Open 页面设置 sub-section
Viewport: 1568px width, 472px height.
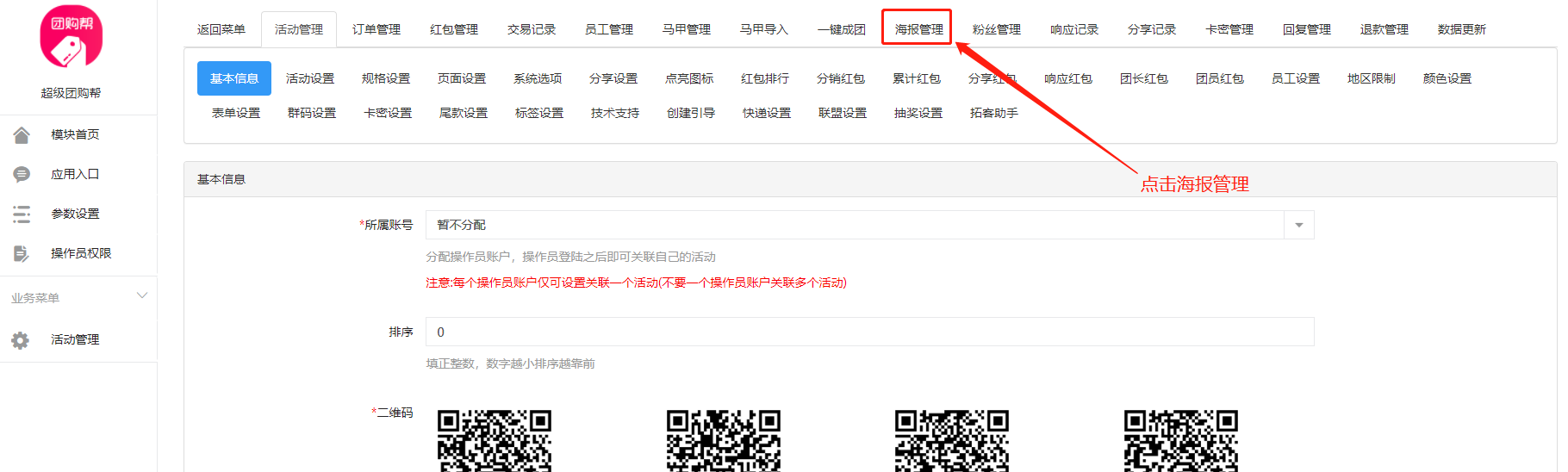point(462,78)
